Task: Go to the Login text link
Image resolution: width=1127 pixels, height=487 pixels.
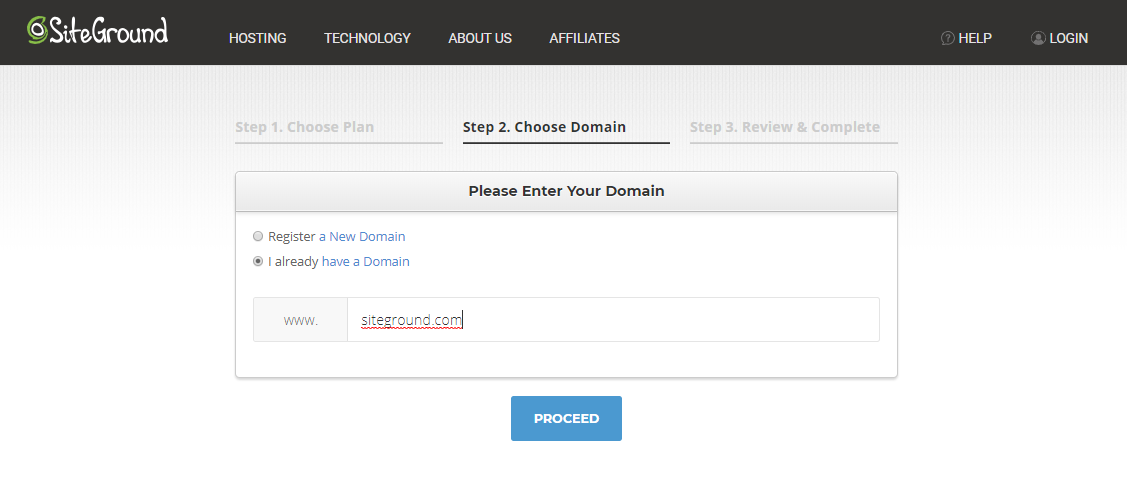Action: pyautogui.click(x=1068, y=38)
